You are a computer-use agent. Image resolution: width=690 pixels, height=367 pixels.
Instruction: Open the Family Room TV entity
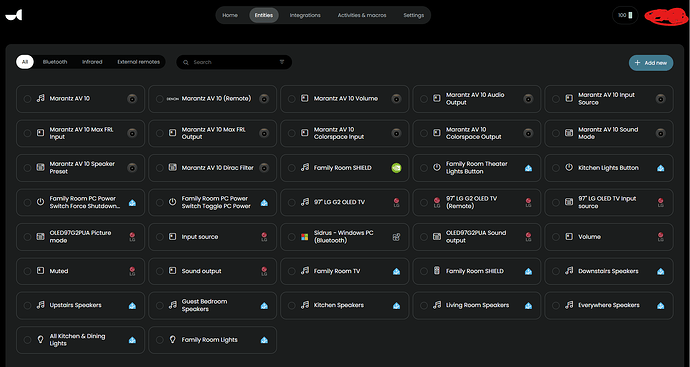[x=345, y=271]
